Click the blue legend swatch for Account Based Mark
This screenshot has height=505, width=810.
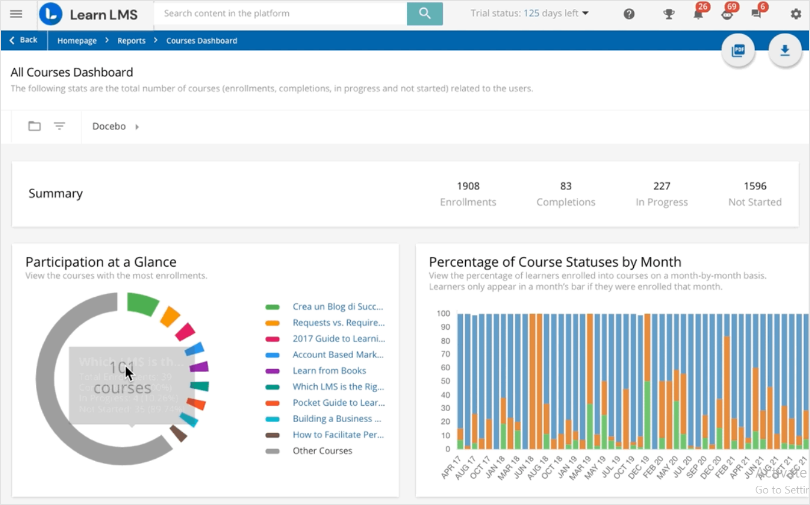click(272, 355)
